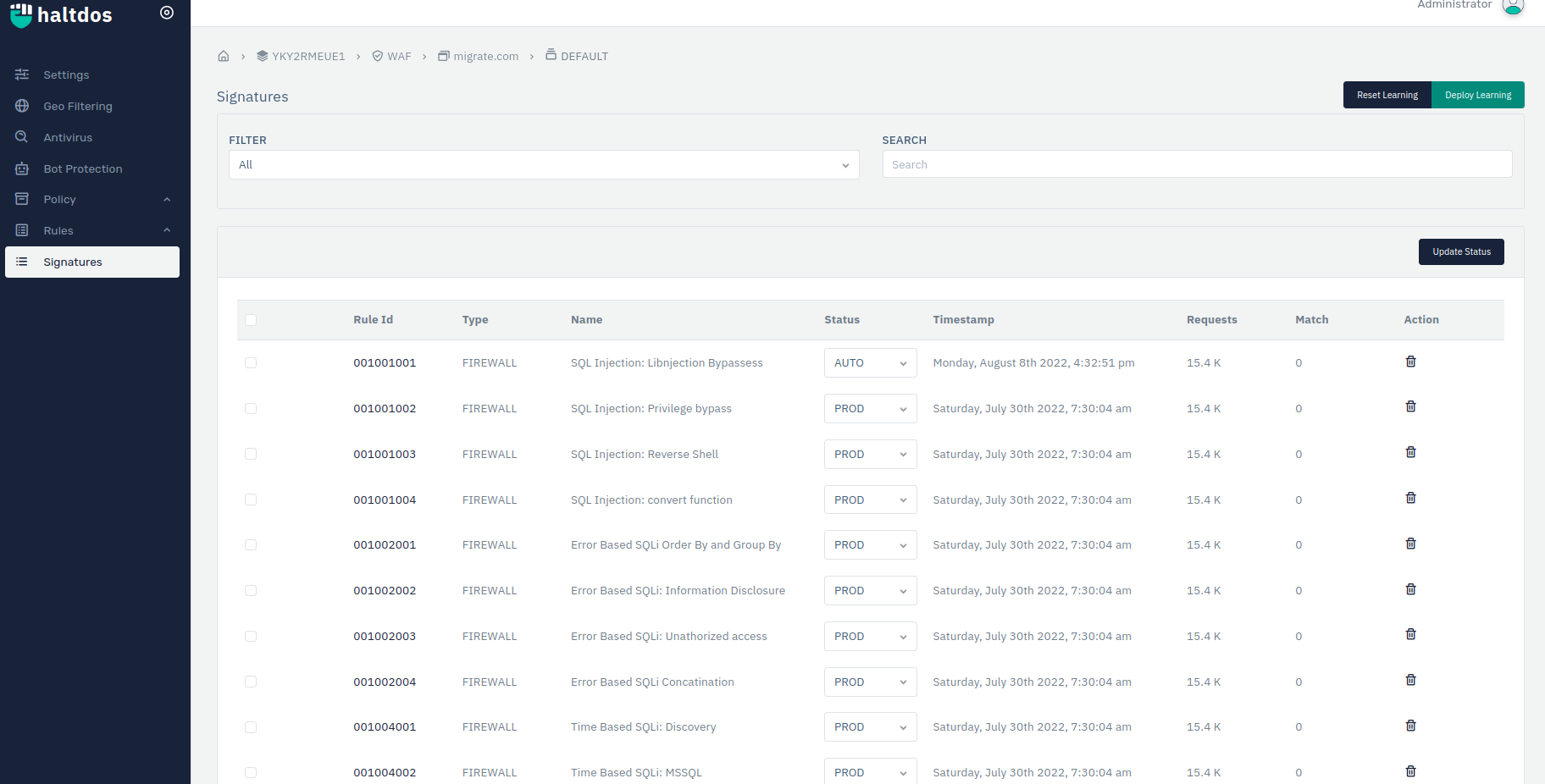This screenshot has width=1545, height=784.
Task: Click the Antivirus magnifier icon
Action: pyautogui.click(x=22, y=137)
